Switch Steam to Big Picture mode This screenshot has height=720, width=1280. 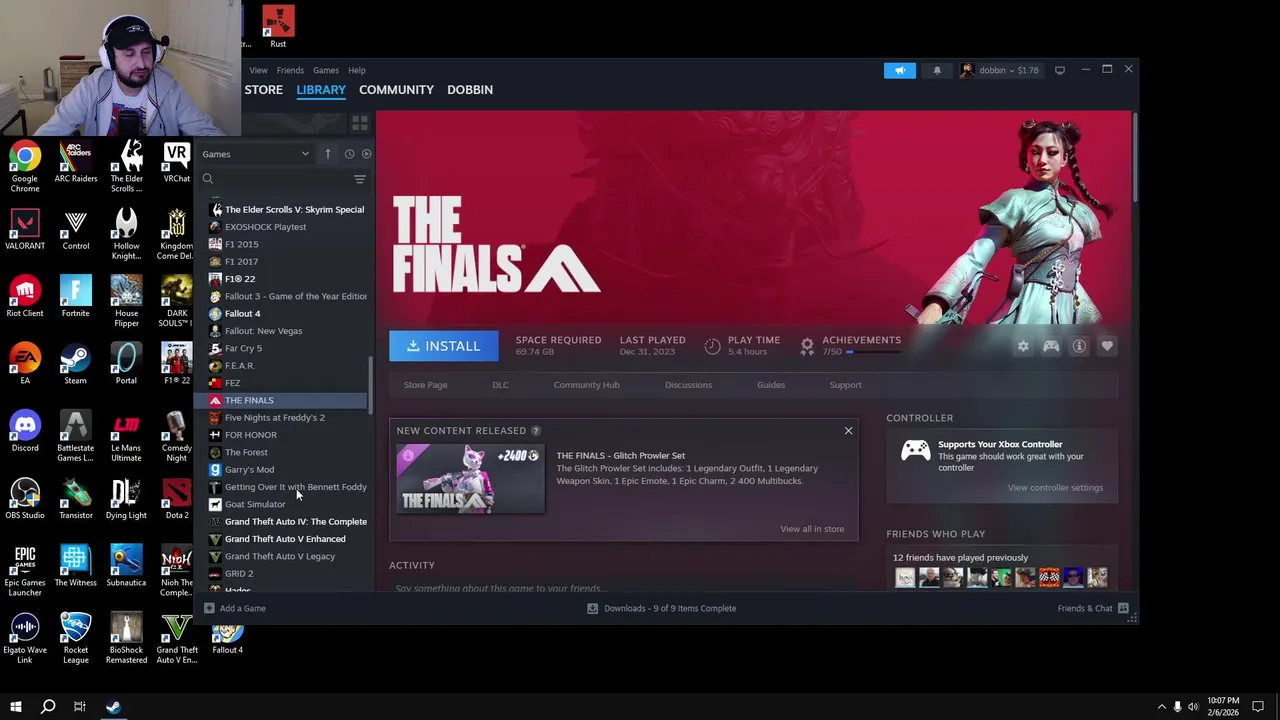[x=1060, y=70]
